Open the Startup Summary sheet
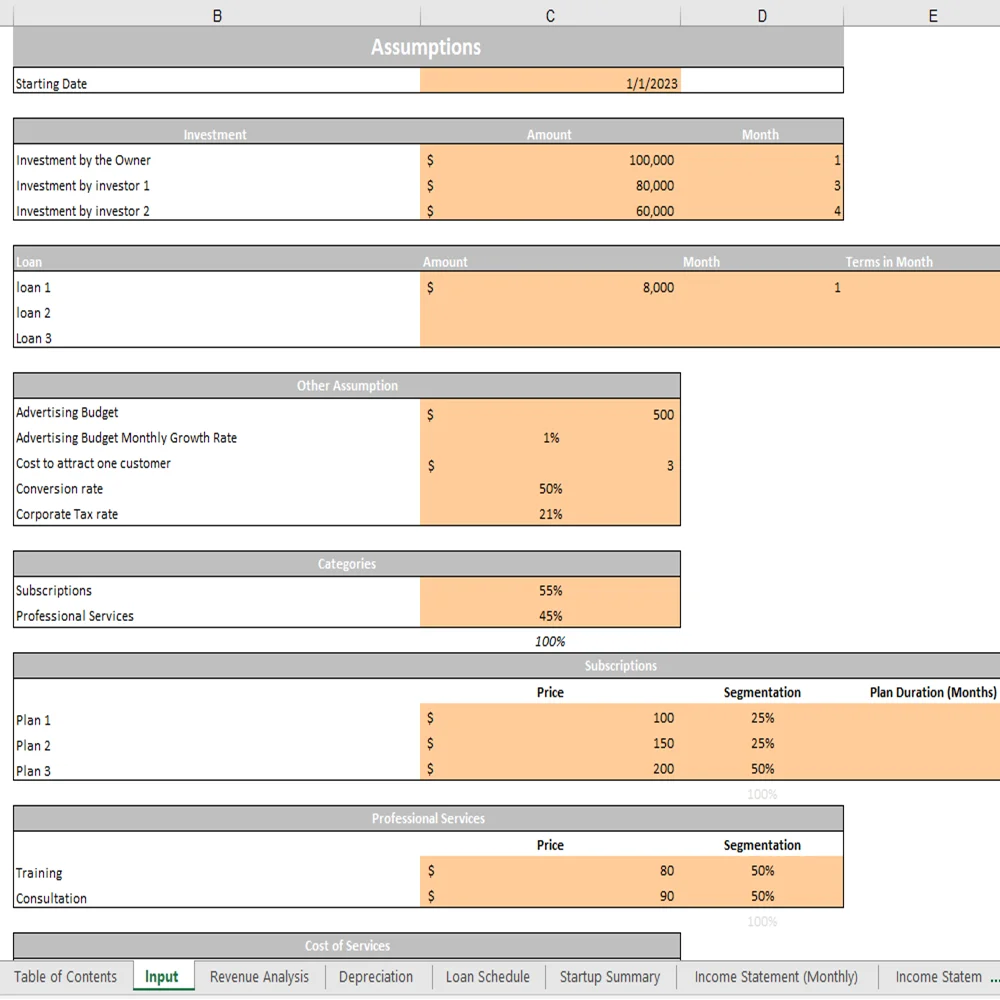This screenshot has height=1000, width=1000. click(610, 977)
